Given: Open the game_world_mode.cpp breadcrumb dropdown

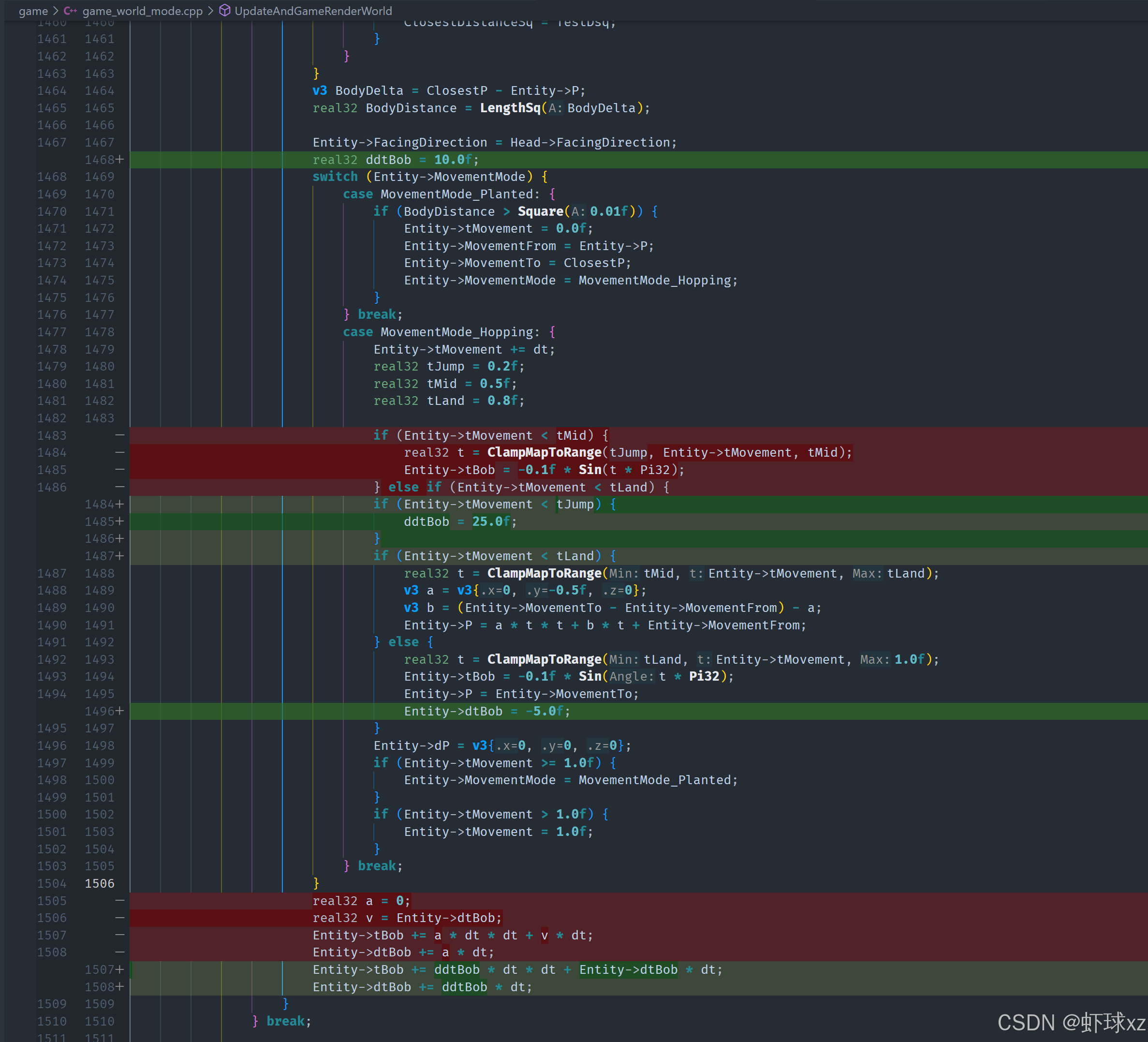Looking at the screenshot, I should click(x=142, y=11).
